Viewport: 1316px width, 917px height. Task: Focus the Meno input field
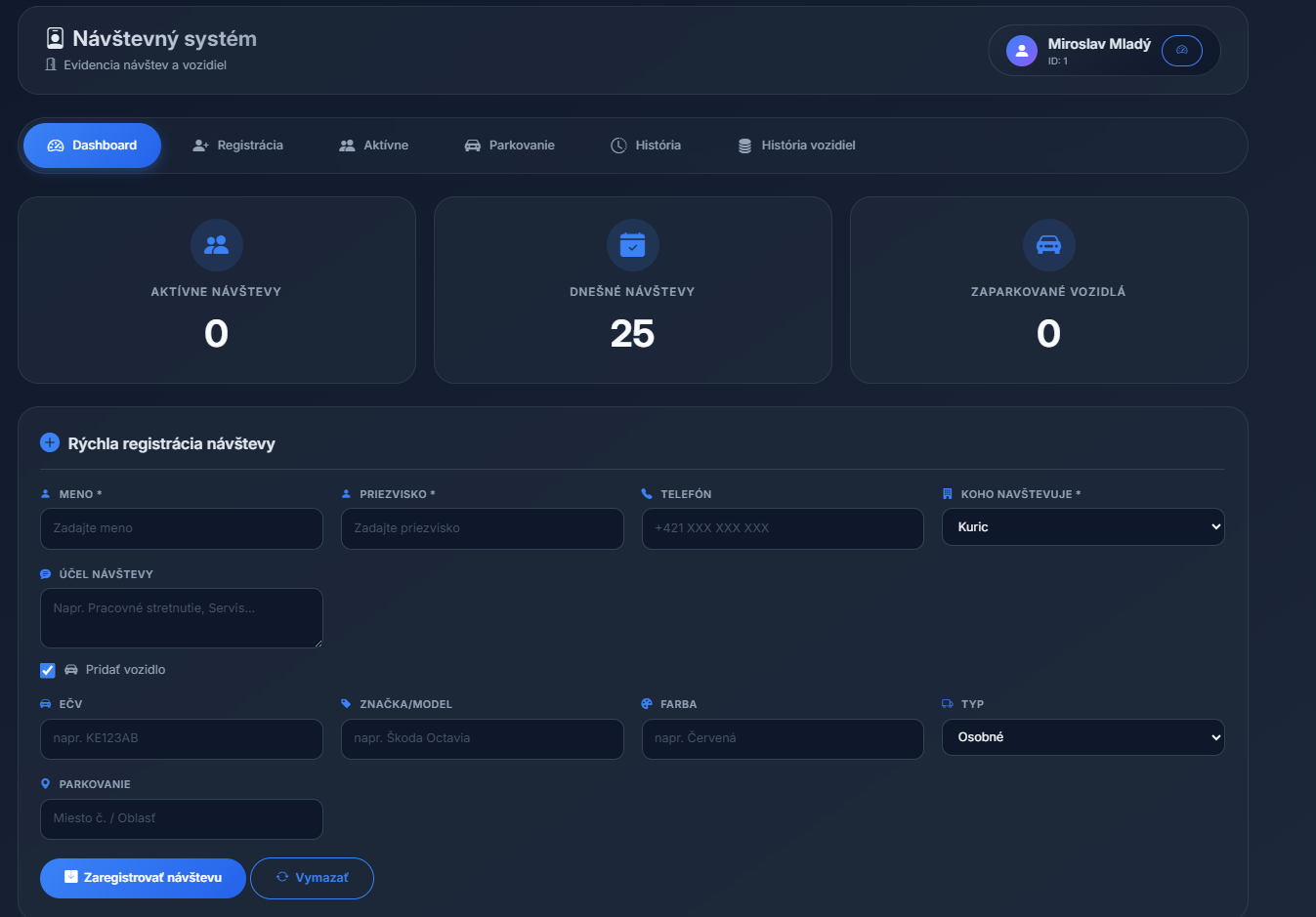coord(182,528)
